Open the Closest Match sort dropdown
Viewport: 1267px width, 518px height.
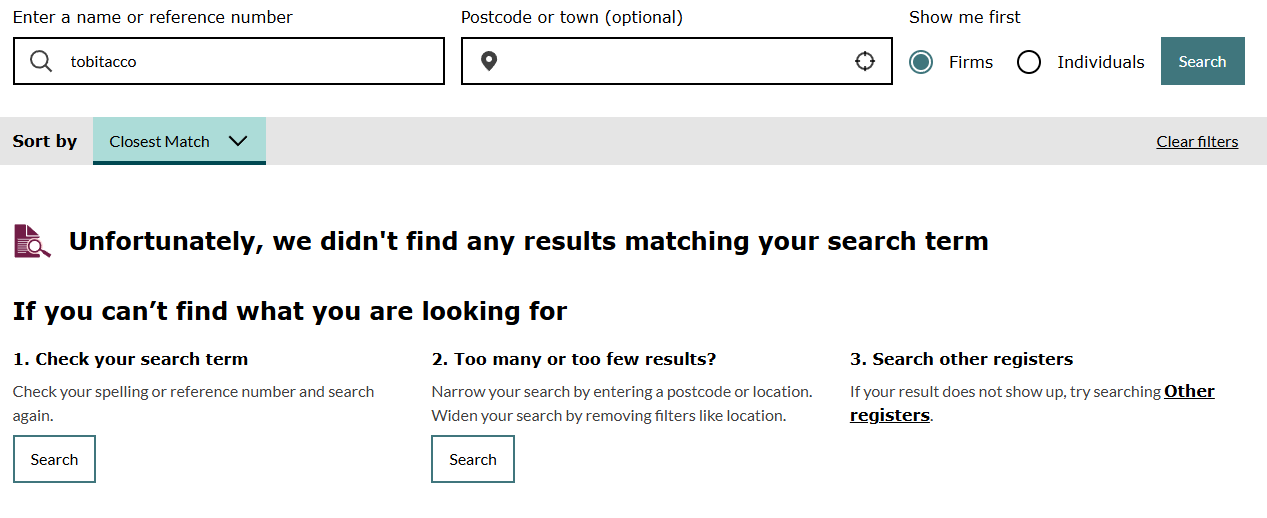point(179,141)
